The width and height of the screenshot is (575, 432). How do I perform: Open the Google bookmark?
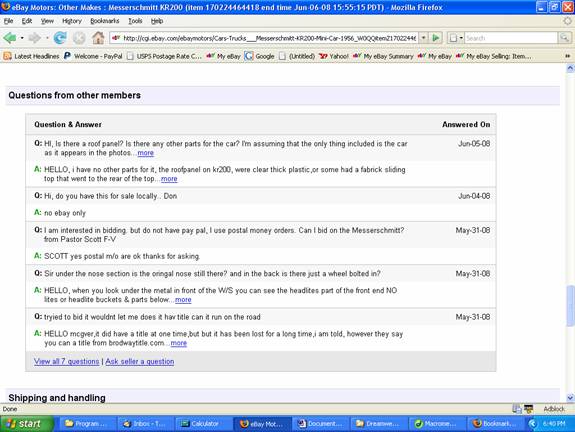click(260, 56)
